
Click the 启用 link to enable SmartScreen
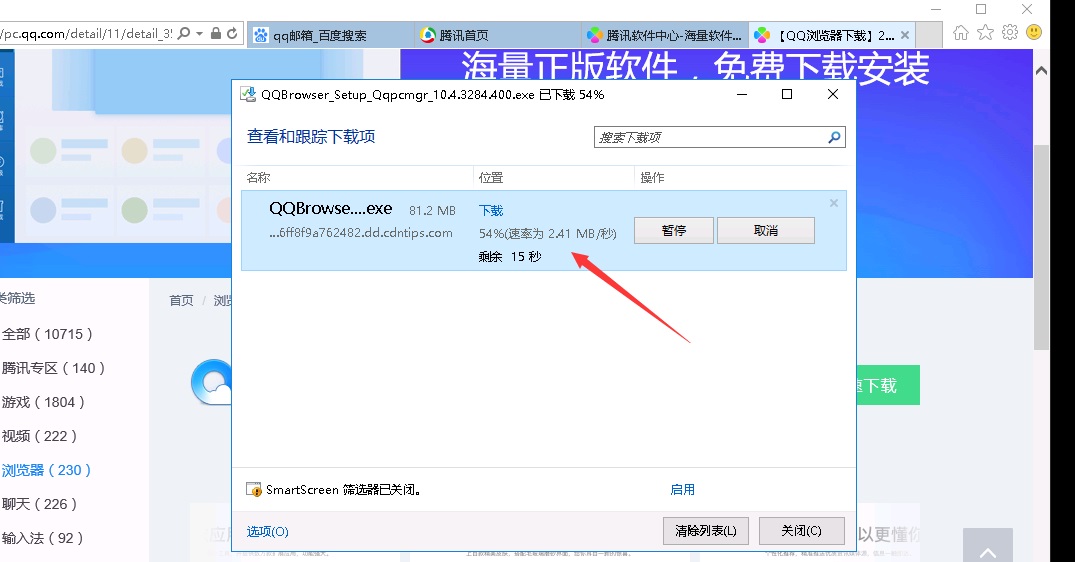(682, 490)
